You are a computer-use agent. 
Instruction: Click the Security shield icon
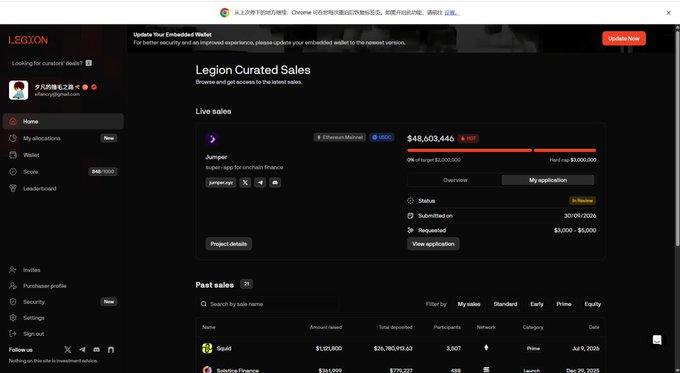pos(13,302)
